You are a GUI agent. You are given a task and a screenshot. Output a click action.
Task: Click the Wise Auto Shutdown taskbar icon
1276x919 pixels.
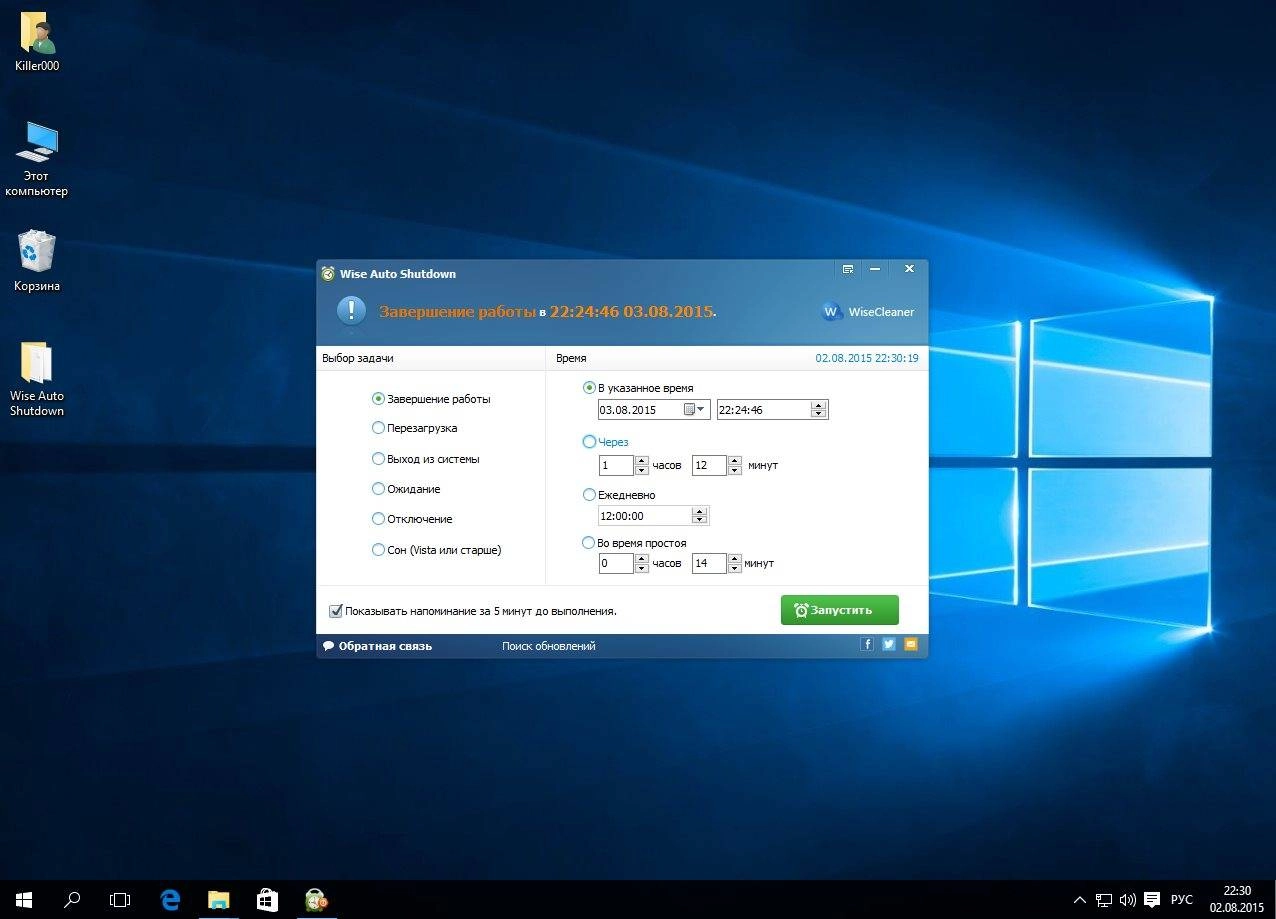316,899
